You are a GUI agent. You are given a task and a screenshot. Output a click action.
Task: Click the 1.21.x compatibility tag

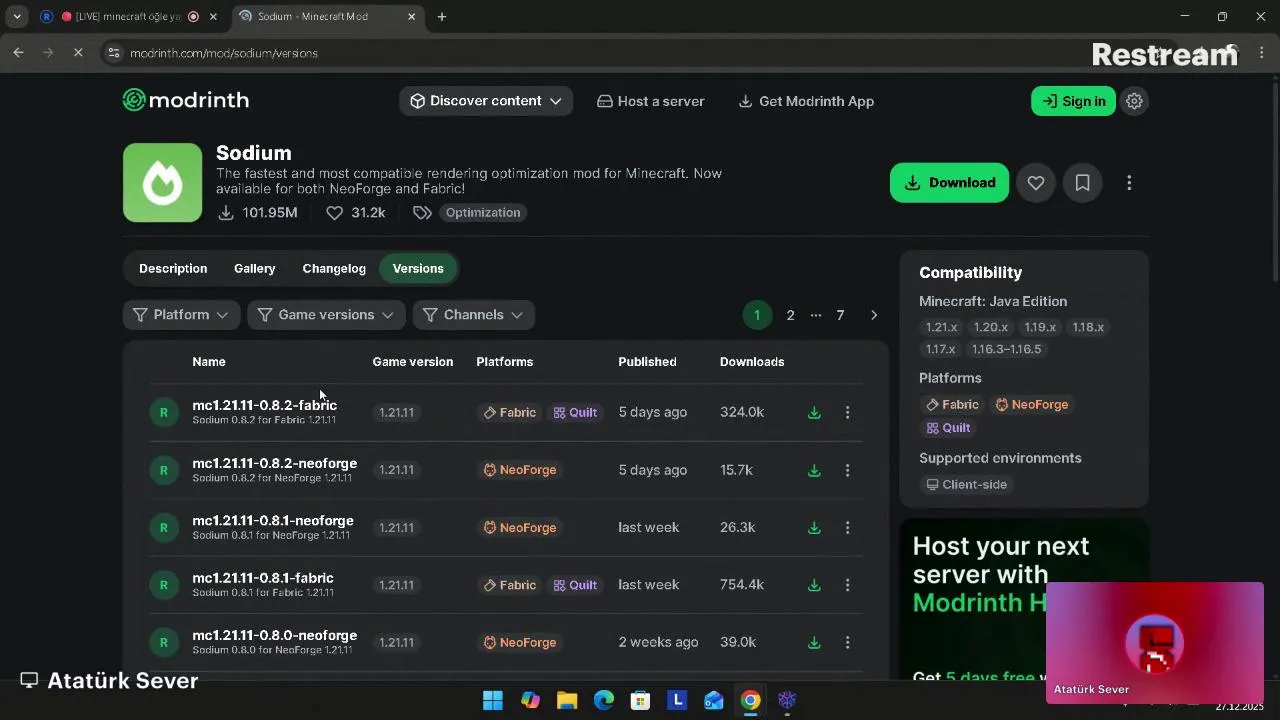(x=941, y=327)
